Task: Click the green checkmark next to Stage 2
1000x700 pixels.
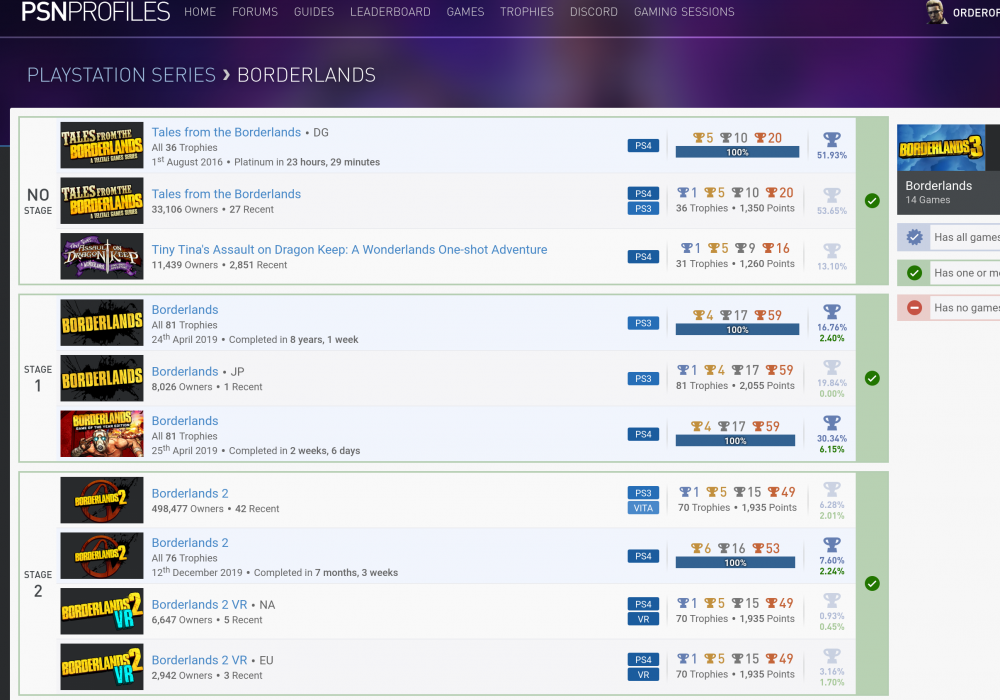Action: pos(872,583)
